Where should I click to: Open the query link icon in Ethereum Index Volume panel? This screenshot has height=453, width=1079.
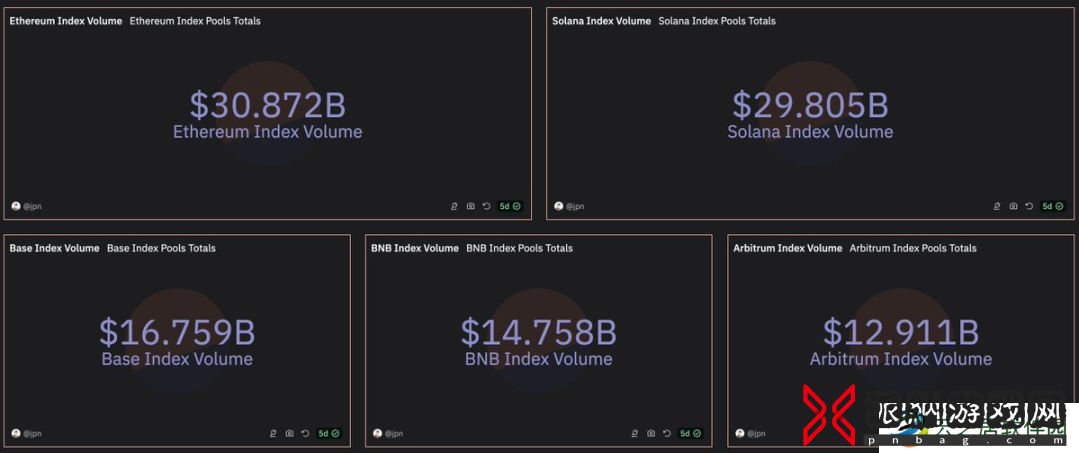454,206
